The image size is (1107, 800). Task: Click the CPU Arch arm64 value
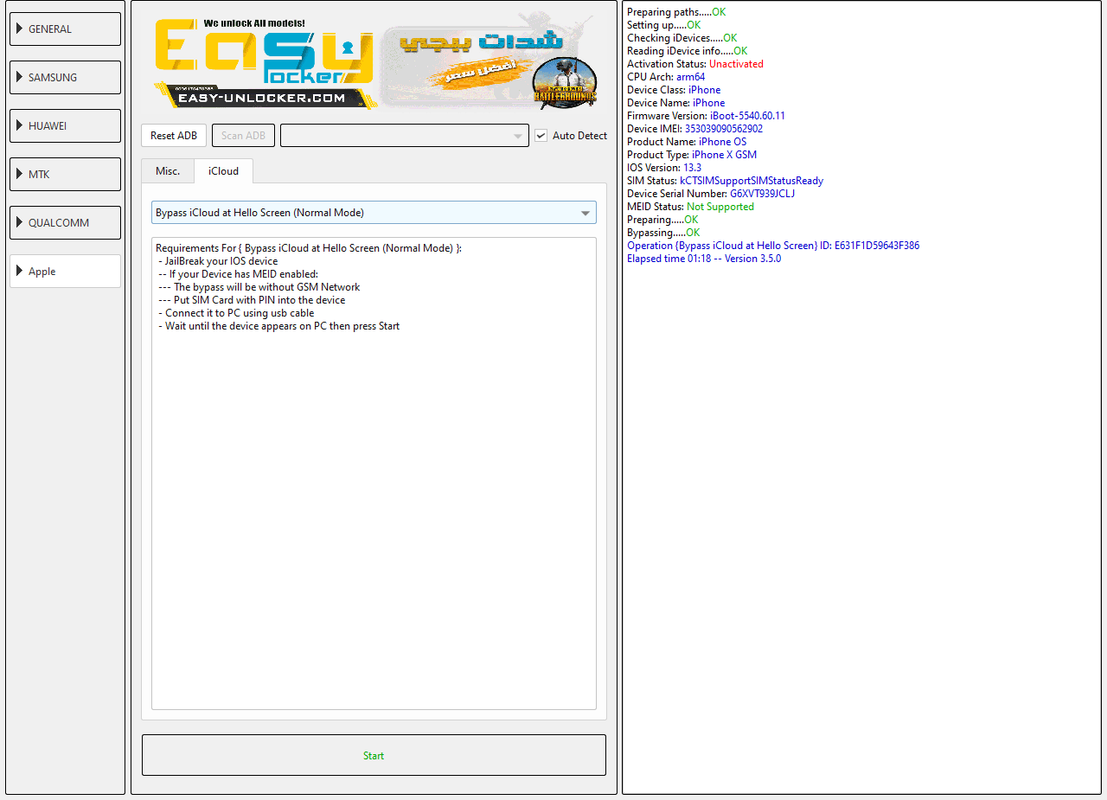(x=690, y=77)
